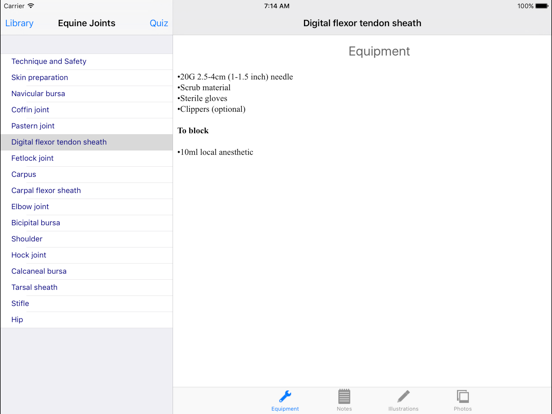Choose Tarsal sheath
The image size is (552, 414).
[87, 288]
